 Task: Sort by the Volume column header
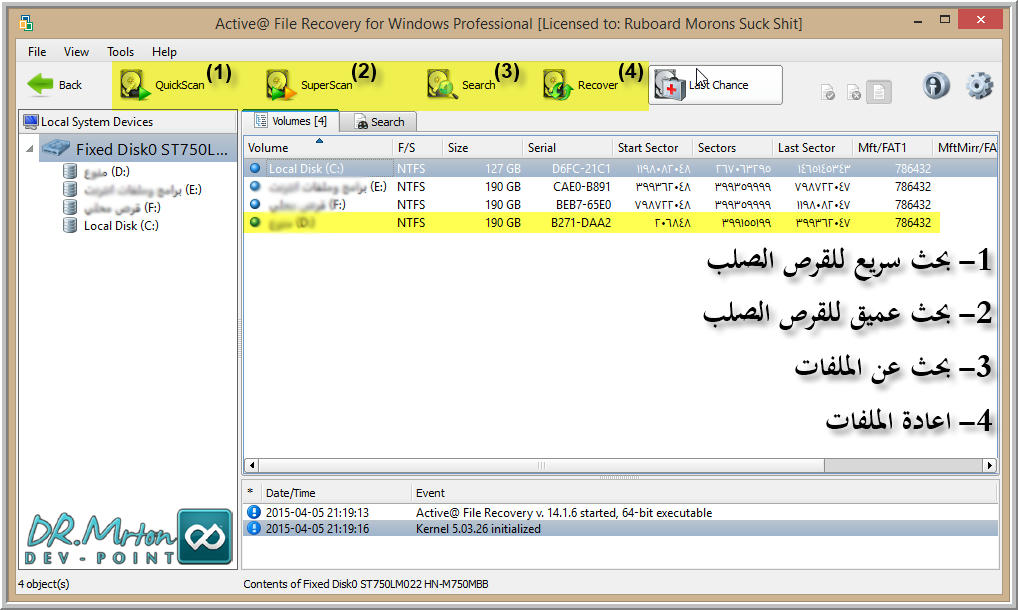pyautogui.click(x=318, y=148)
